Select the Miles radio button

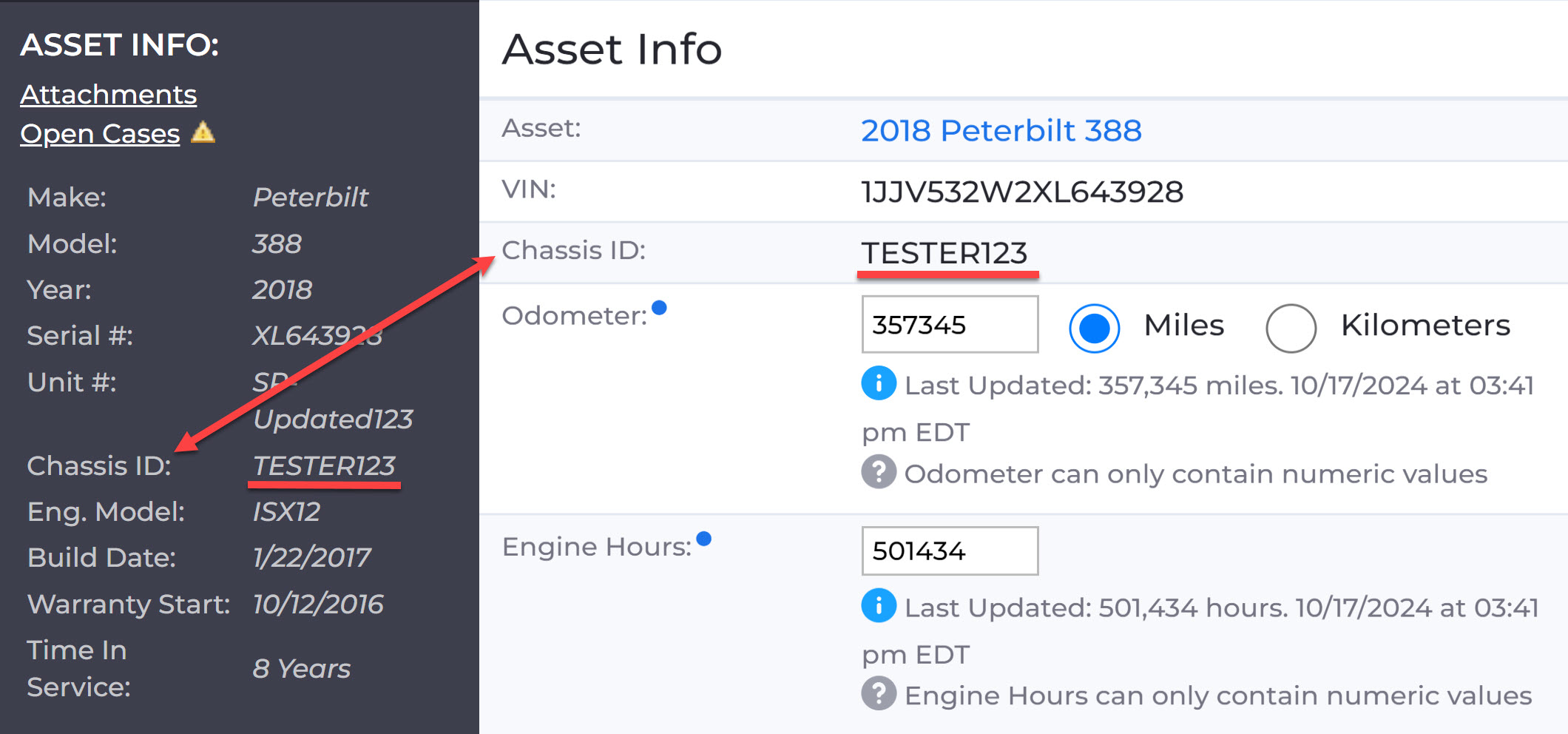(x=1094, y=328)
